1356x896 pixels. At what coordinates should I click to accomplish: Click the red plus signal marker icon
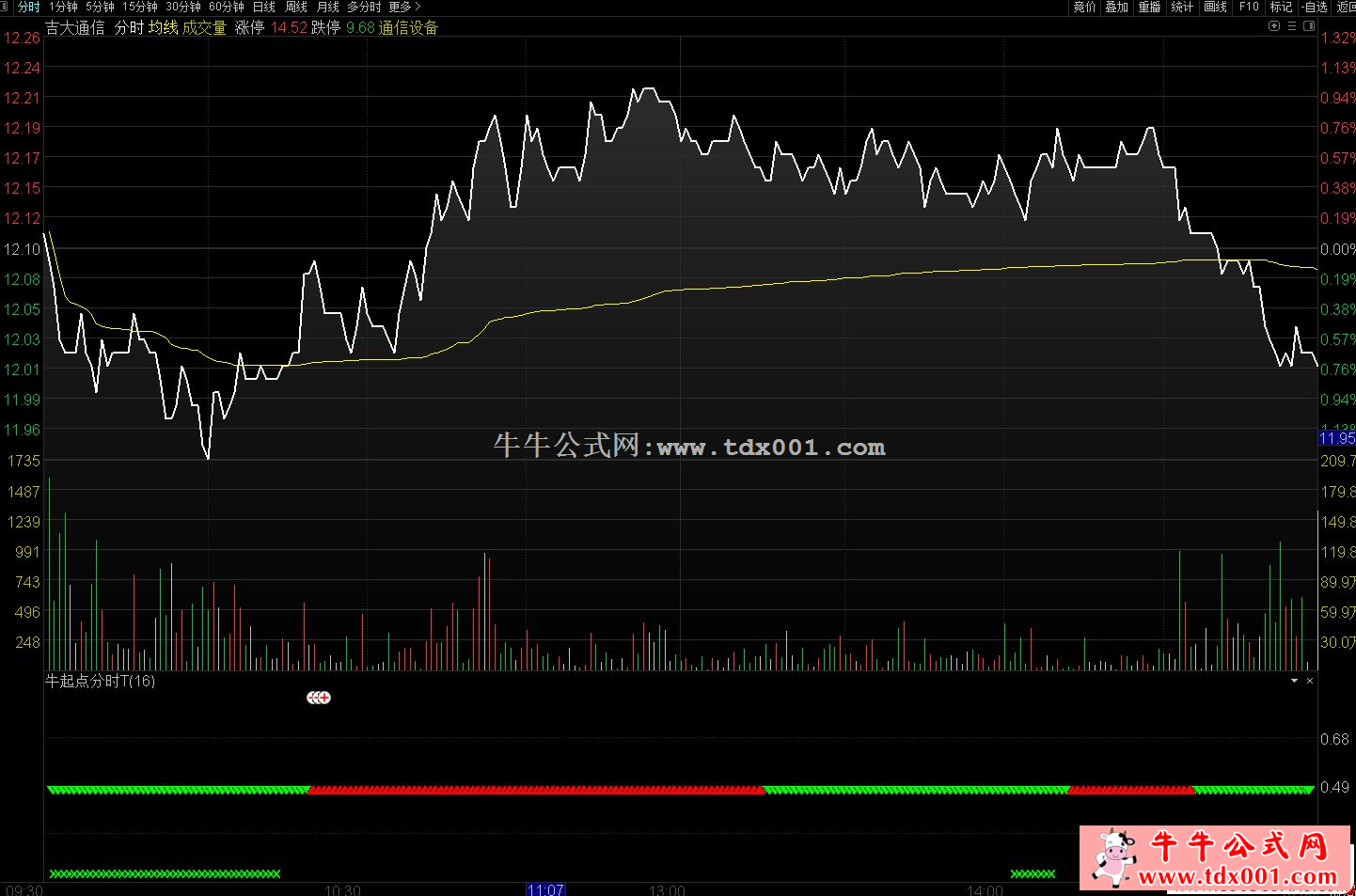tap(324, 698)
